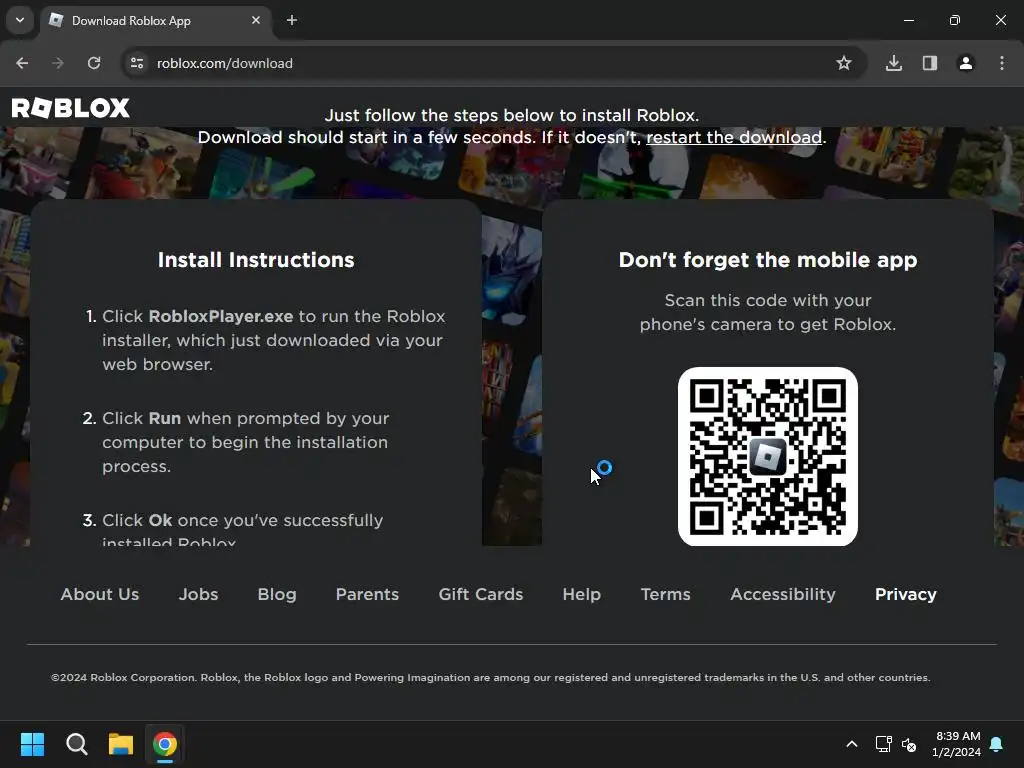
Task: Click the Roblox logo in page header
Action: click(71, 108)
